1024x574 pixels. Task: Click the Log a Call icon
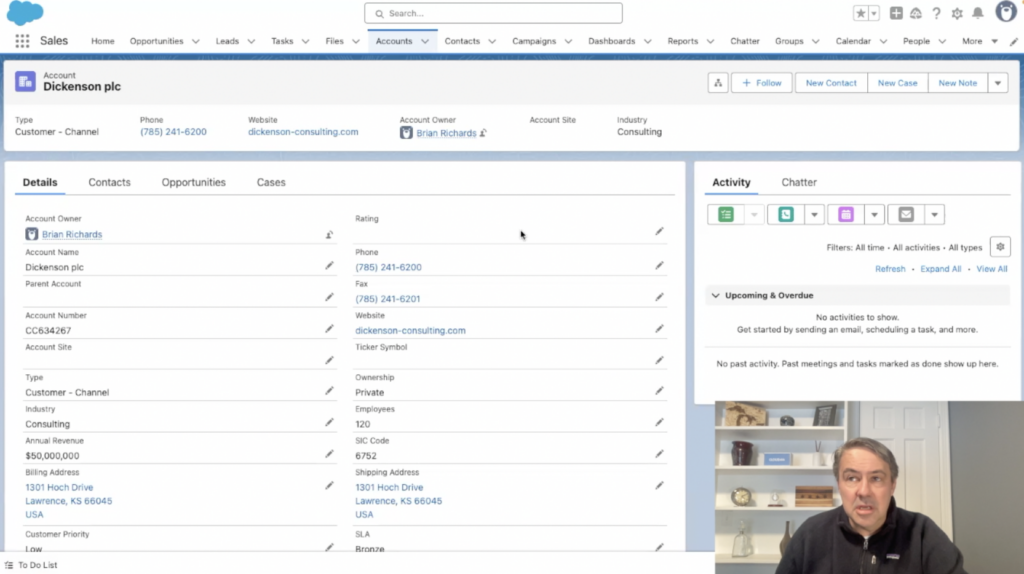pyautogui.click(x=786, y=215)
